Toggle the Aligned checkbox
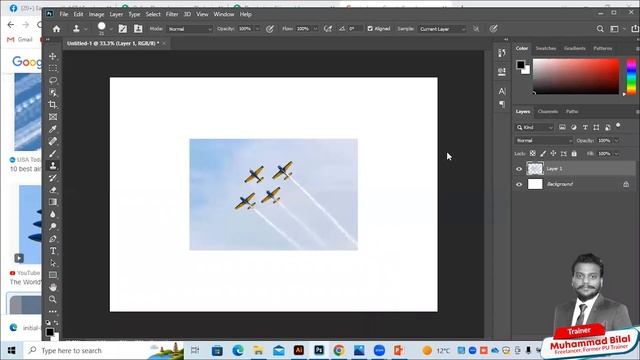This screenshot has width=640, height=360. tap(370, 29)
